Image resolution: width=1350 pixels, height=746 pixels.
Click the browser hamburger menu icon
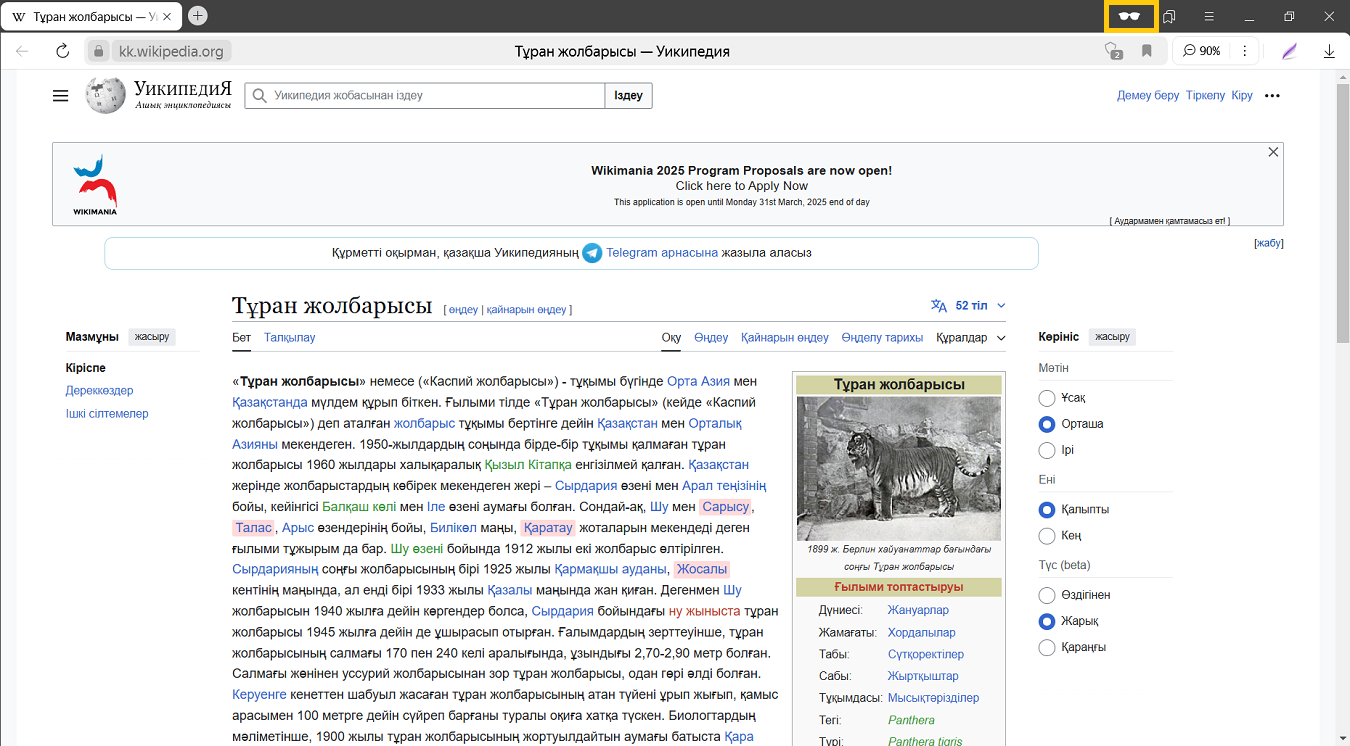pyautogui.click(x=1209, y=16)
